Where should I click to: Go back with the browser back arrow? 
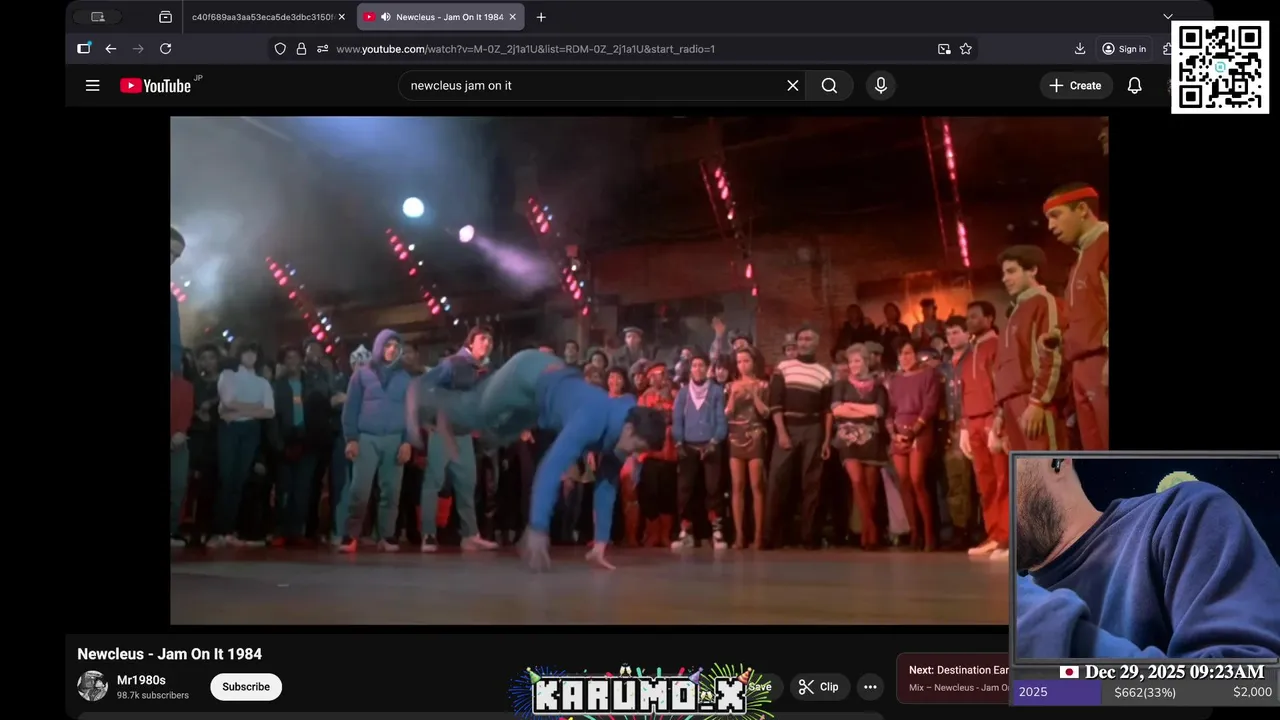click(x=111, y=49)
